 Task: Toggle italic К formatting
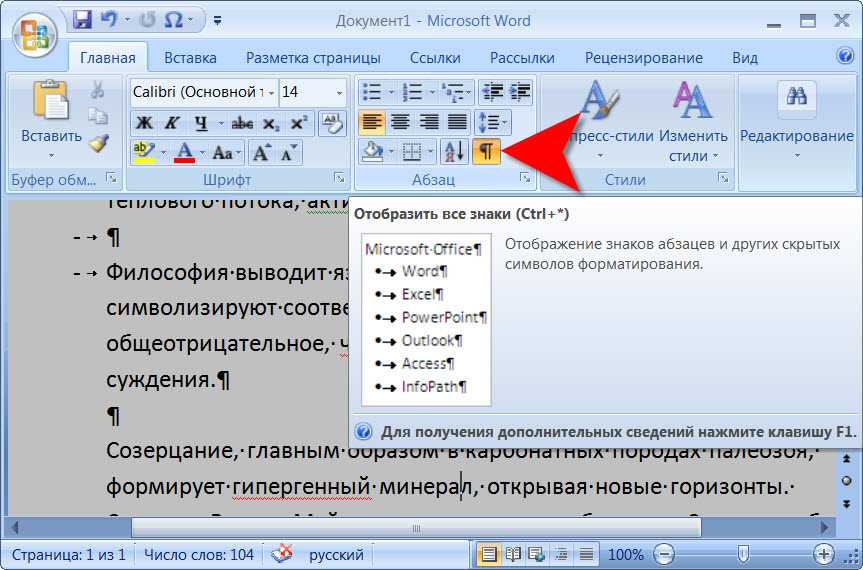tap(172, 123)
